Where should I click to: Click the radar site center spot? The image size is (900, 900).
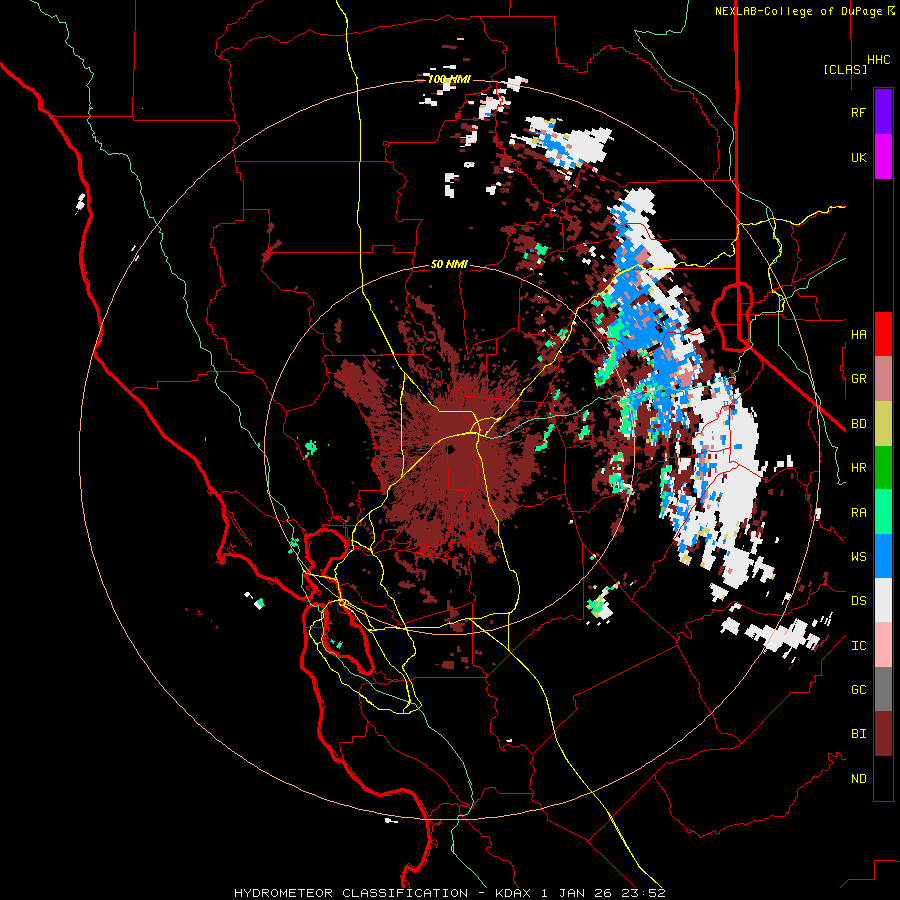[x=451, y=449]
